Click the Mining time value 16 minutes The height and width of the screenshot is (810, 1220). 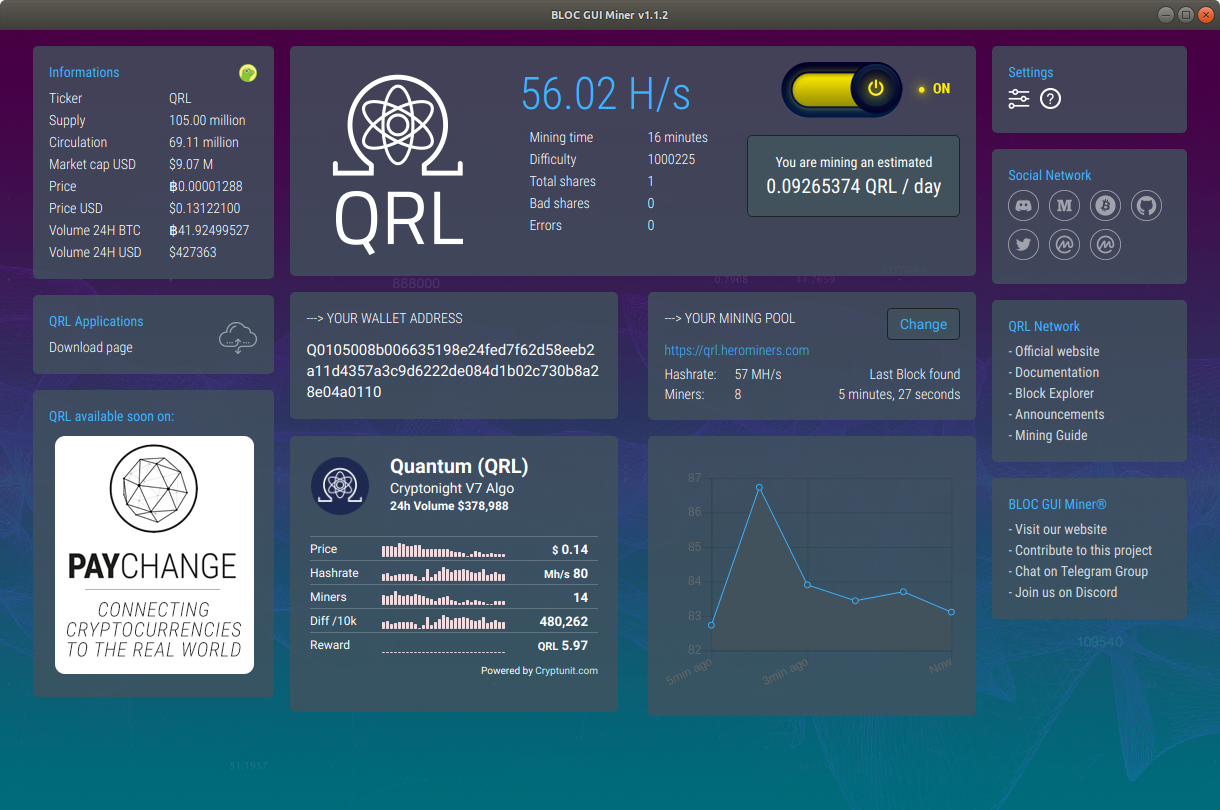(677, 137)
